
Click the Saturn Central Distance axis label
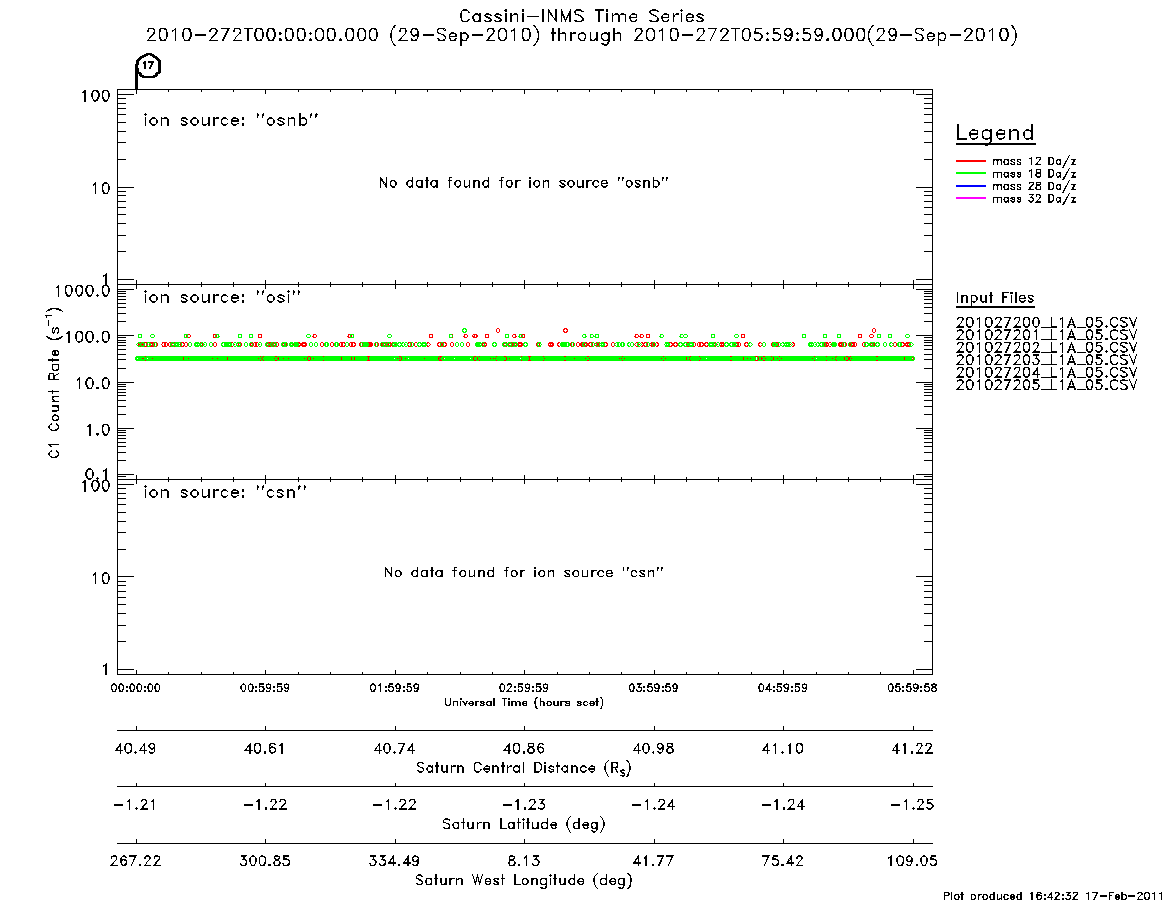click(x=524, y=768)
